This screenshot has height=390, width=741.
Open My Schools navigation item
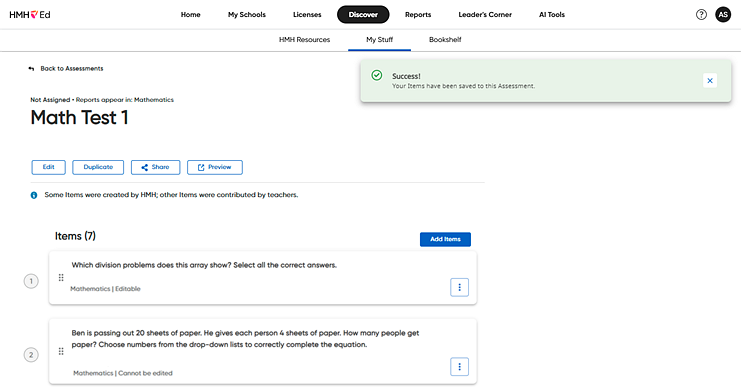click(247, 15)
